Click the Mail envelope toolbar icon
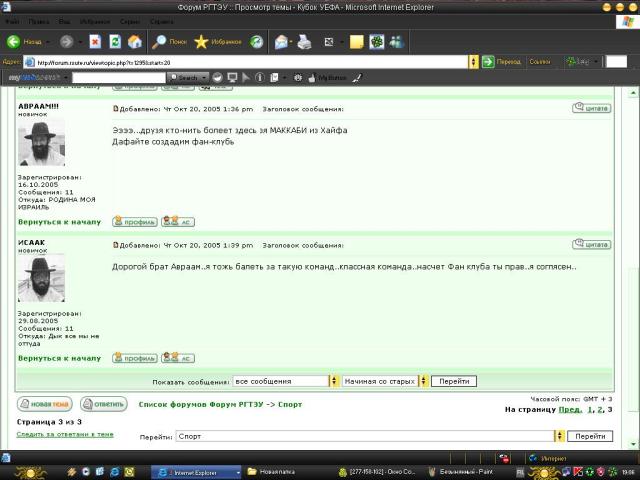This screenshot has width=640, height=480. (x=282, y=42)
